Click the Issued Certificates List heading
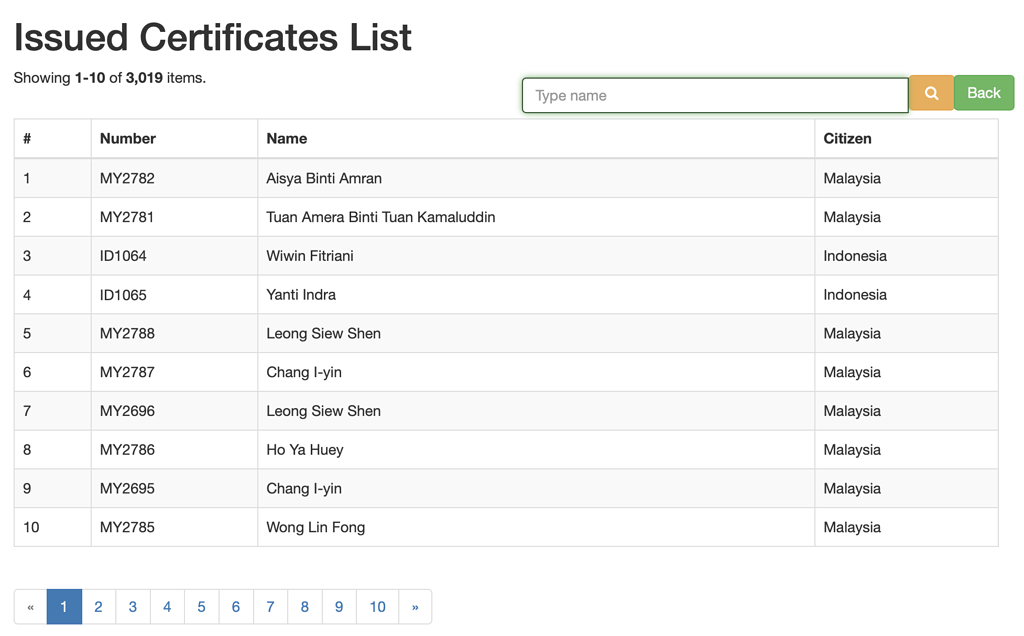1024x636 pixels. click(212, 37)
